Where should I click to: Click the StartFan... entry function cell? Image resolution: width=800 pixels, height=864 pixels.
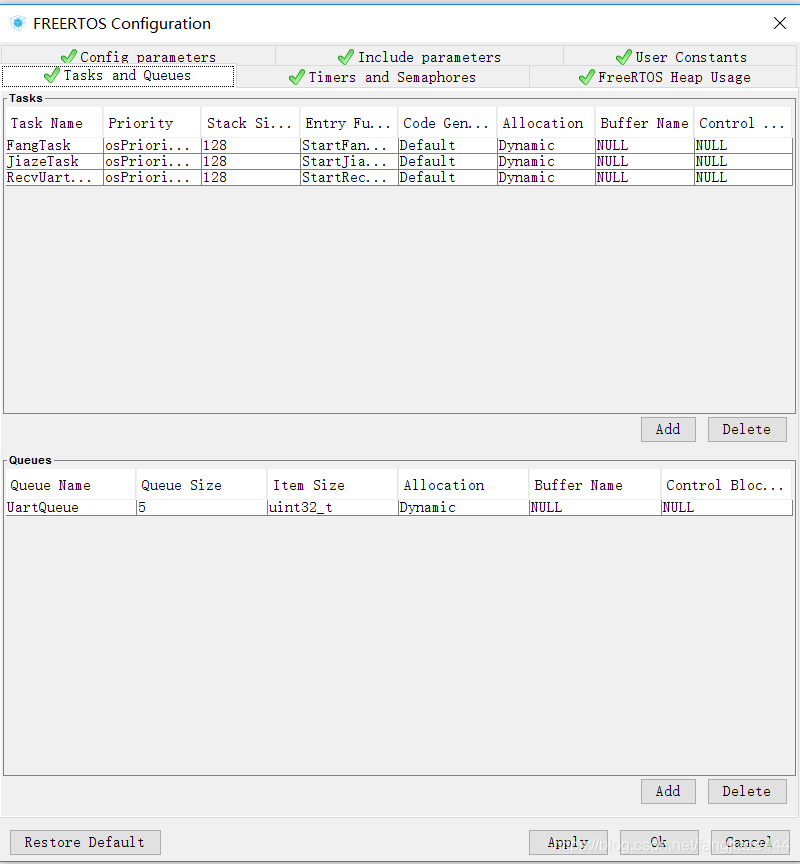tap(349, 145)
